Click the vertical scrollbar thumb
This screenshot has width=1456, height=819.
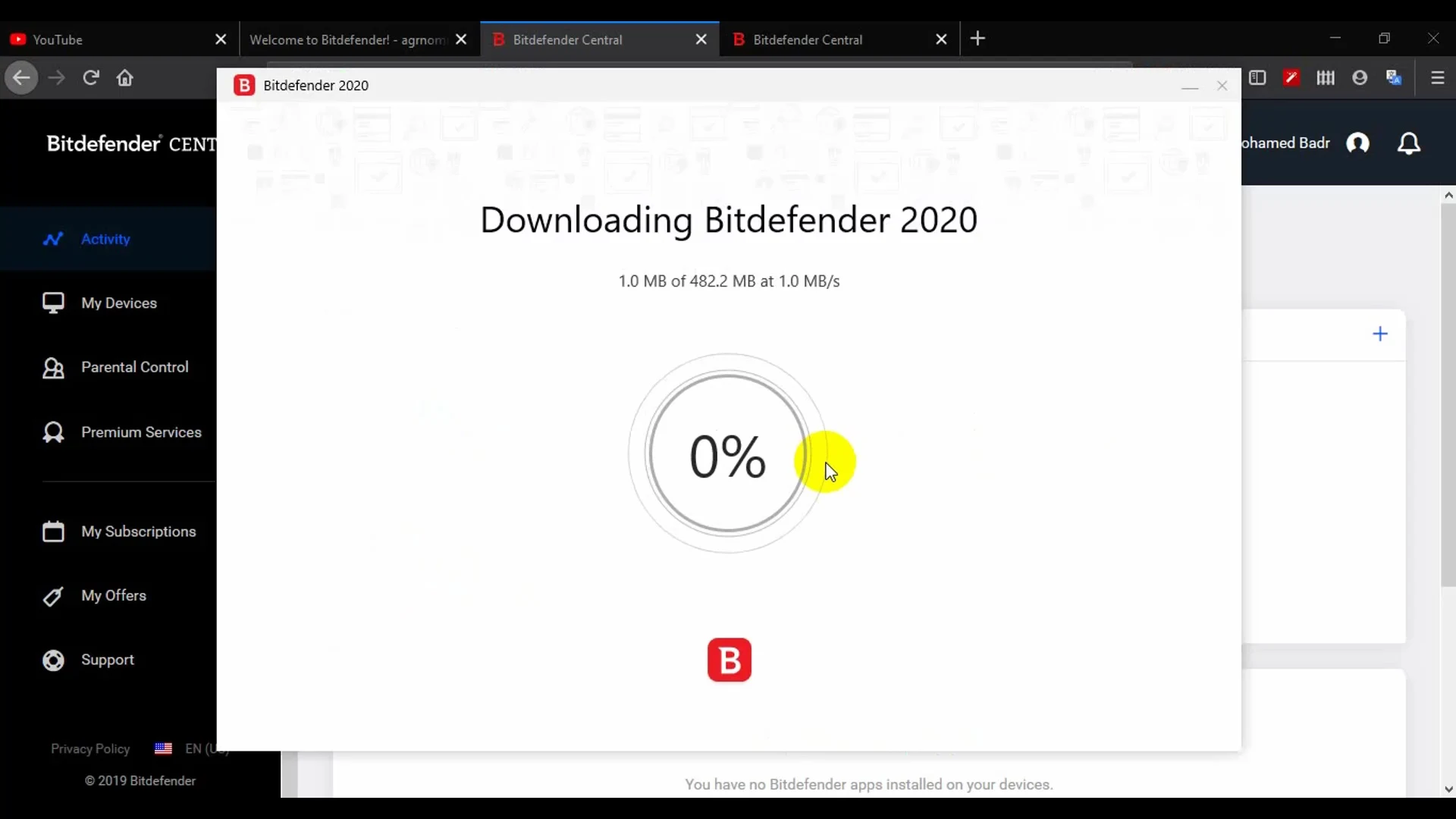click(1448, 394)
